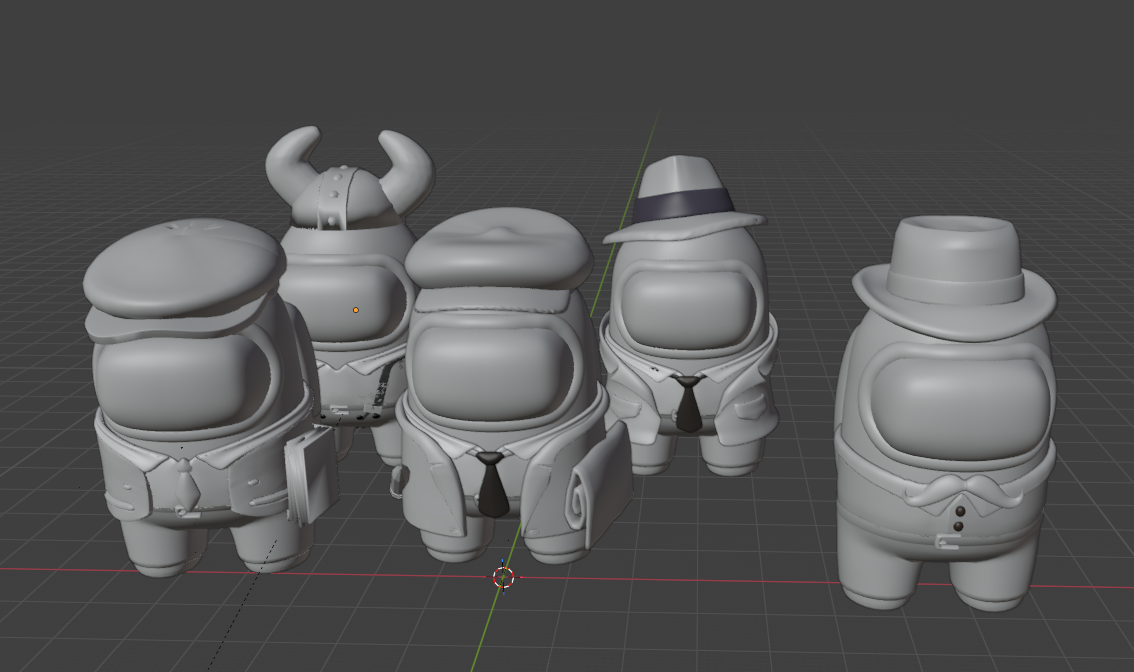Click the orange origin dot on the Viking crewmate
This screenshot has width=1134, height=672.
coord(356,310)
